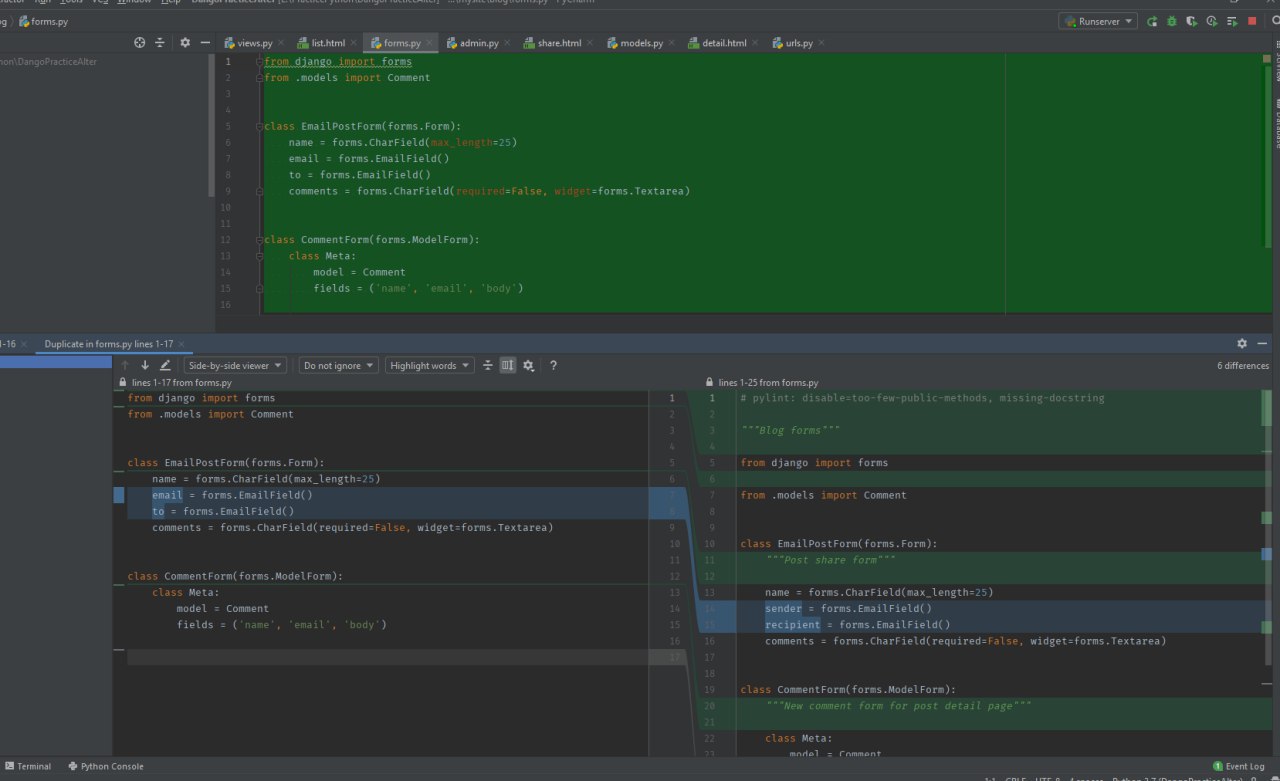Click highlighted 'email' in left diff
1280x781 pixels.
167,495
